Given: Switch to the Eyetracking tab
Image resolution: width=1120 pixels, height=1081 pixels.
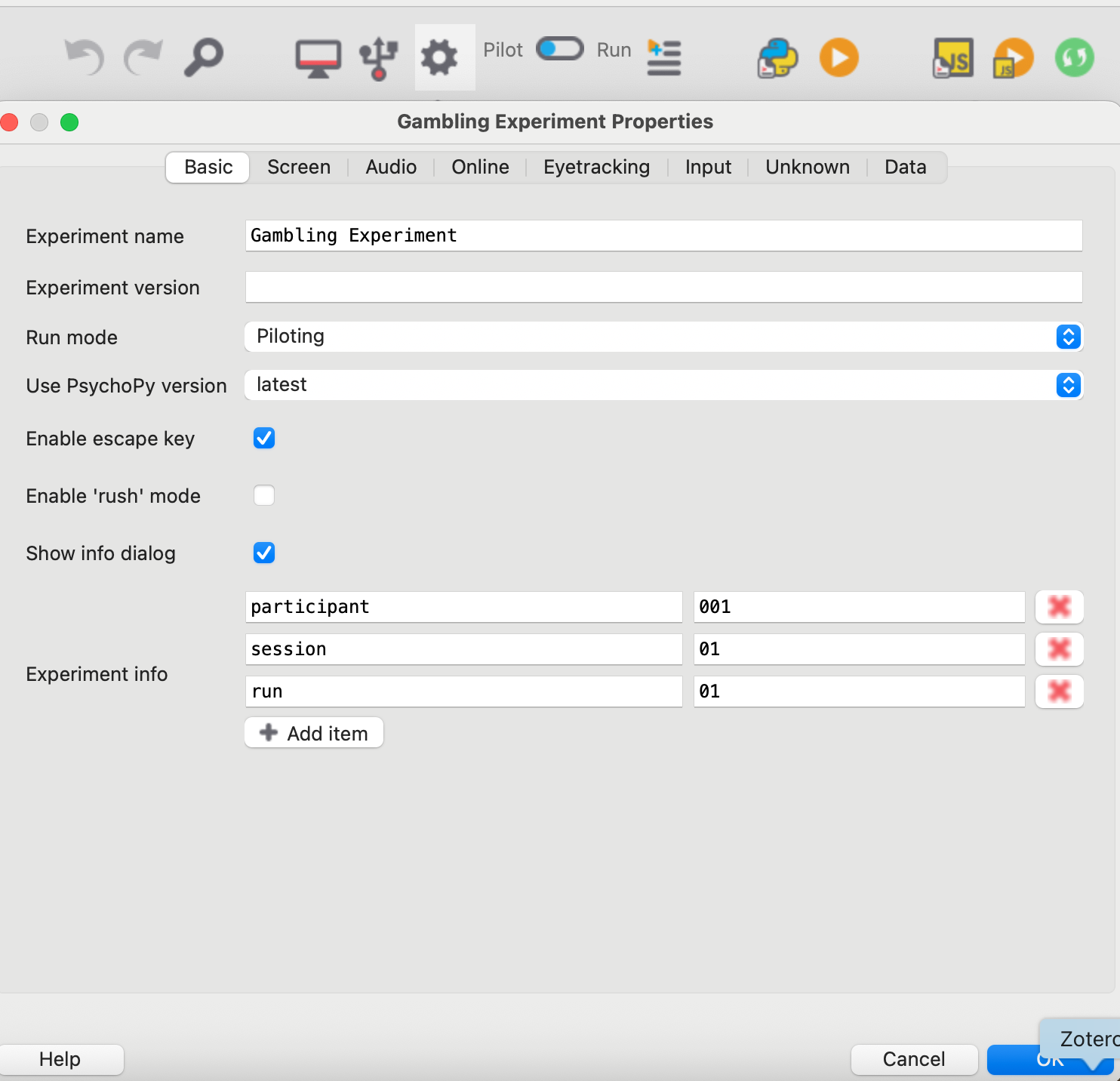Looking at the screenshot, I should (x=596, y=167).
